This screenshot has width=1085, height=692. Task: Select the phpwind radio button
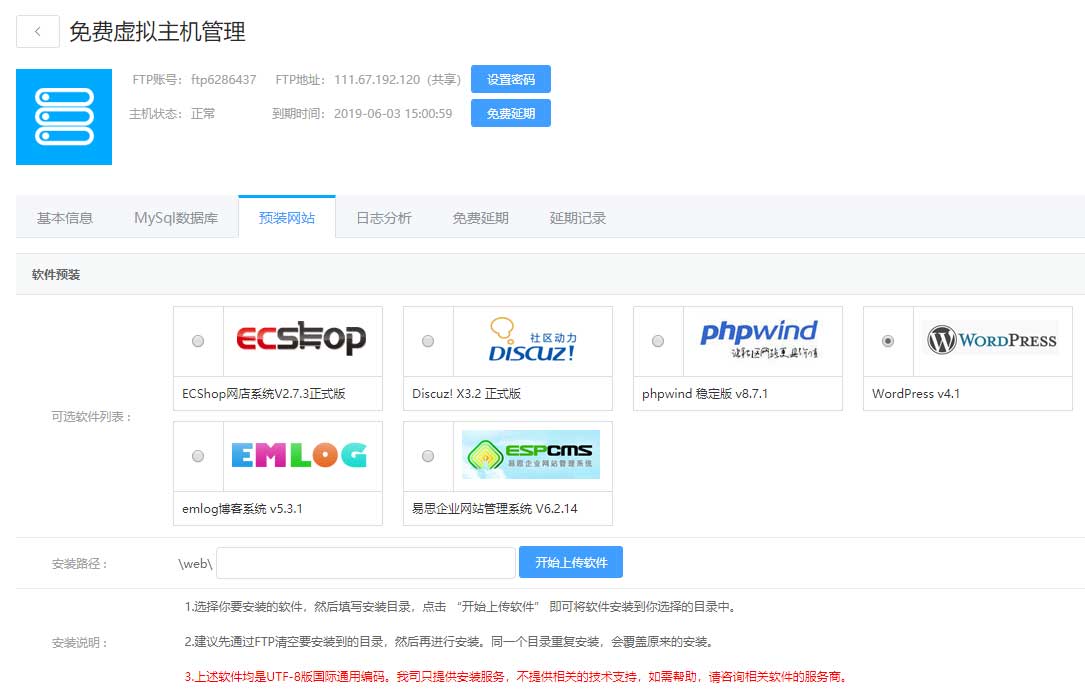(658, 341)
